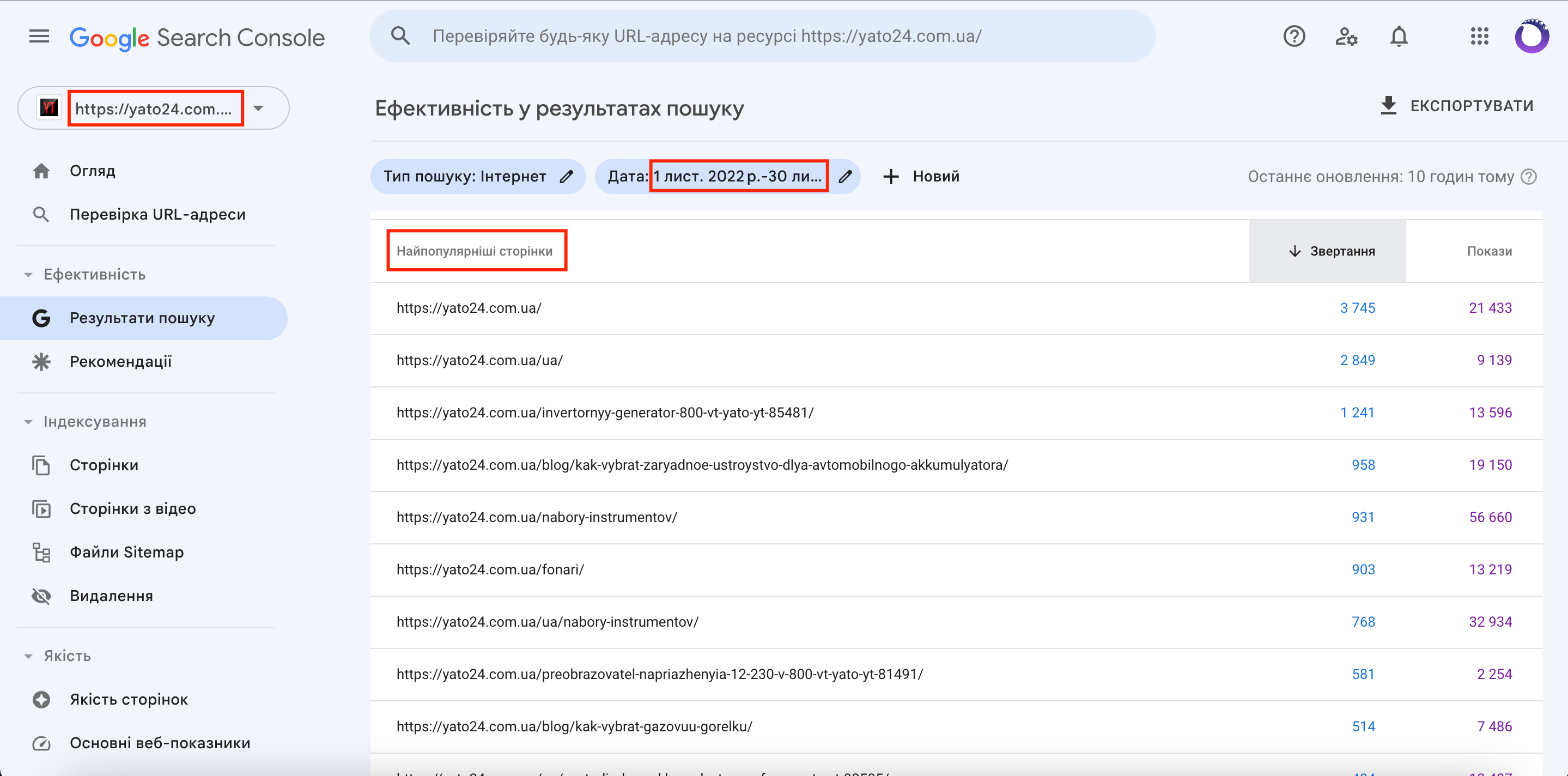Open user and permissions settings icon
The image size is (1568, 776).
coord(1346,37)
